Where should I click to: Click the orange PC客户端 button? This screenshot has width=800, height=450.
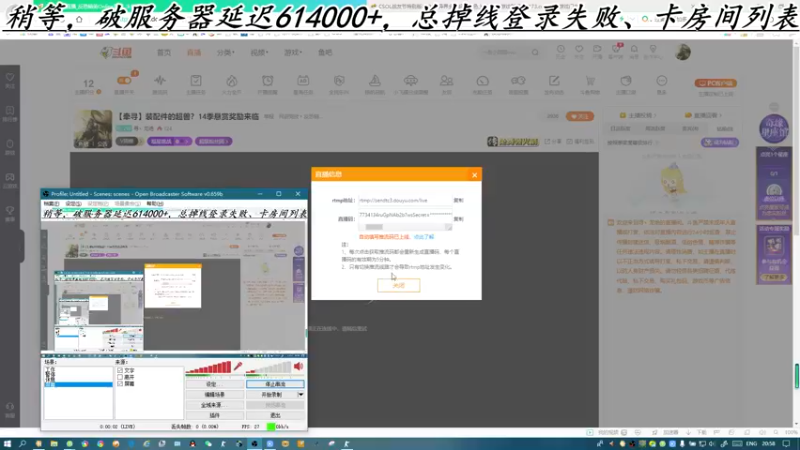(715, 83)
